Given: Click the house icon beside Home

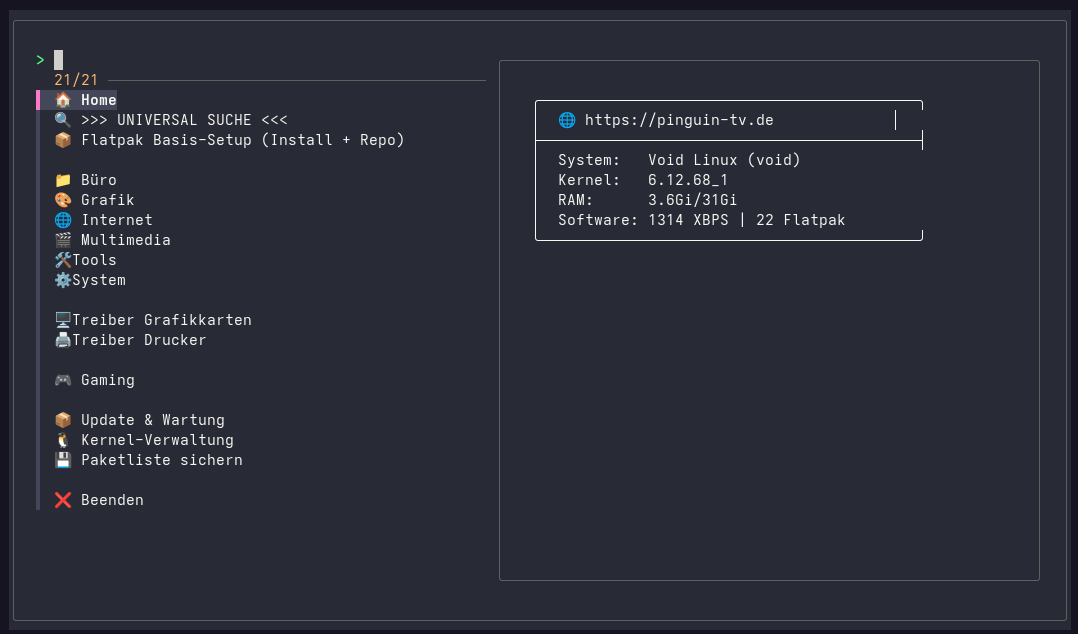Looking at the screenshot, I should (x=63, y=99).
